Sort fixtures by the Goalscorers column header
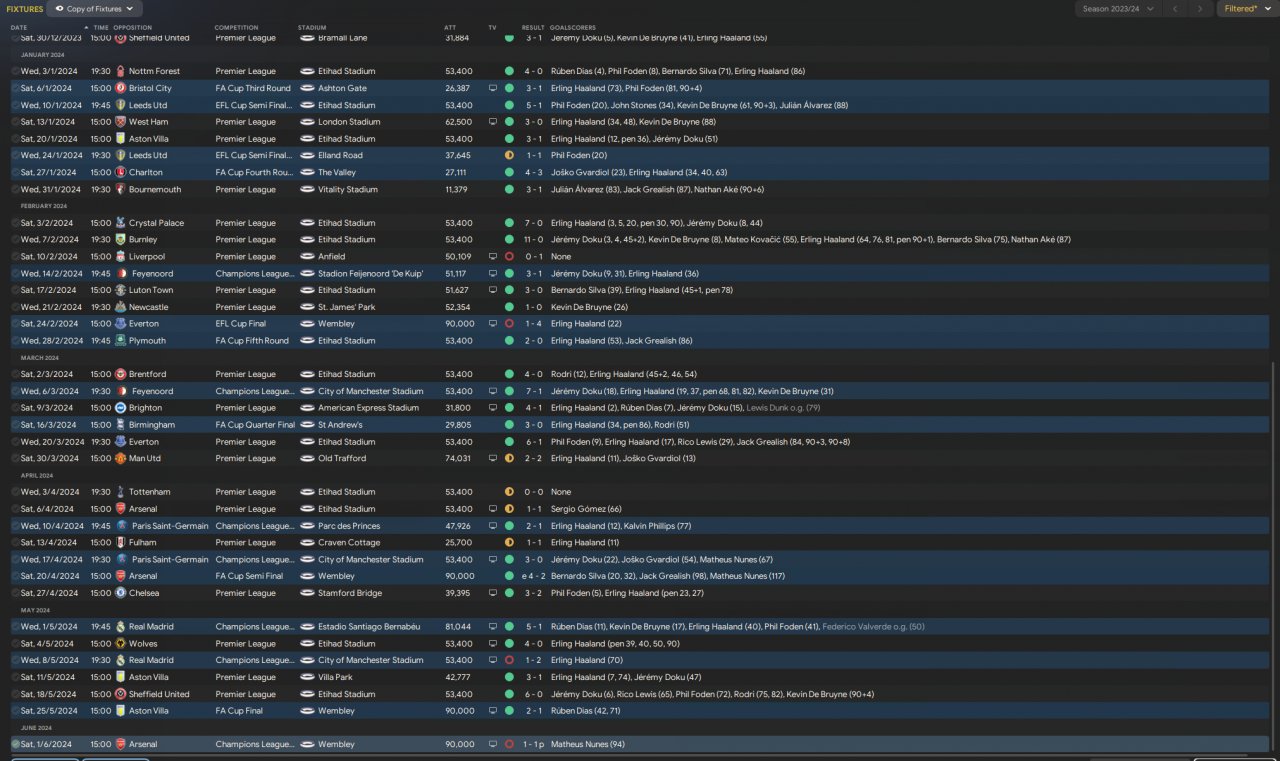This screenshot has height=761, width=1280. [574, 27]
